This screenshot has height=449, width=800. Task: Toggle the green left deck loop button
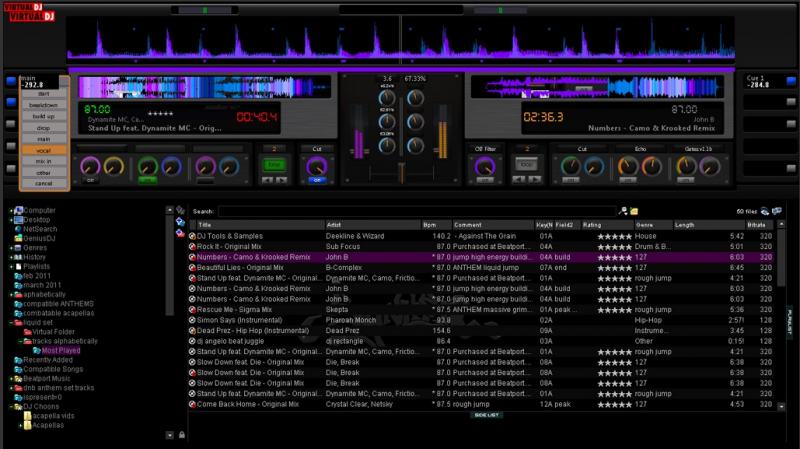(x=274, y=165)
